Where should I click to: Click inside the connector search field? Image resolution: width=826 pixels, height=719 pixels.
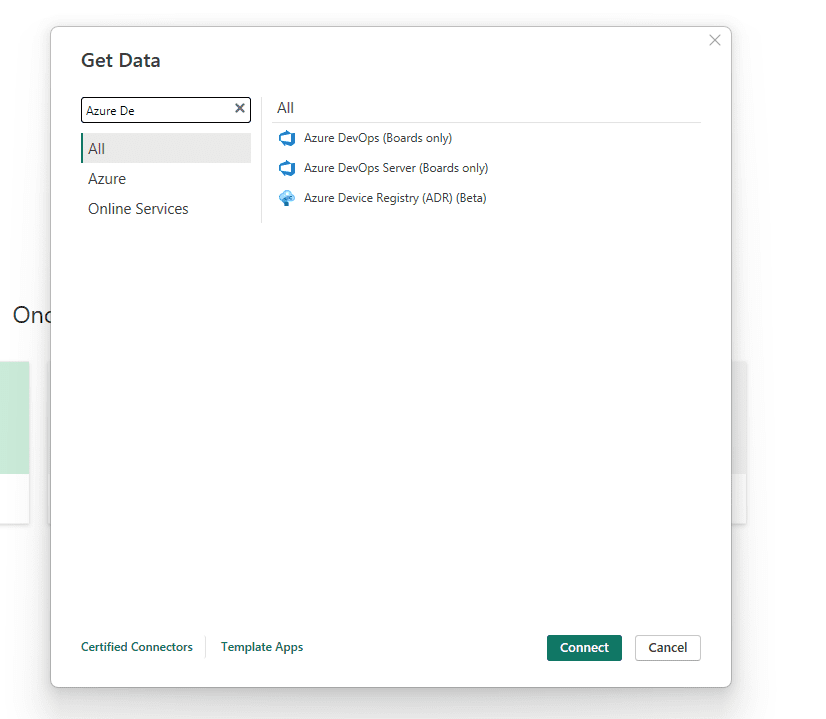click(x=156, y=110)
